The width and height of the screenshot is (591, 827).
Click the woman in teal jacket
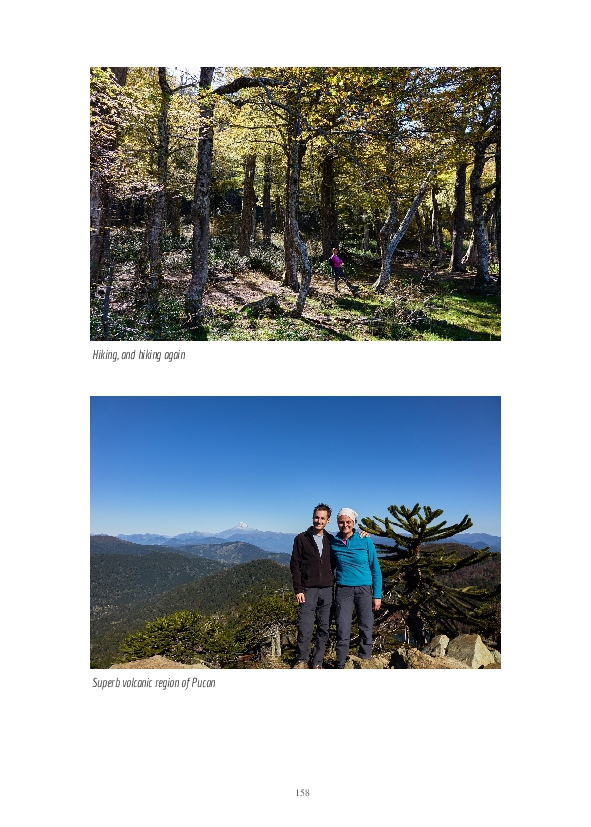click(356, 587)
